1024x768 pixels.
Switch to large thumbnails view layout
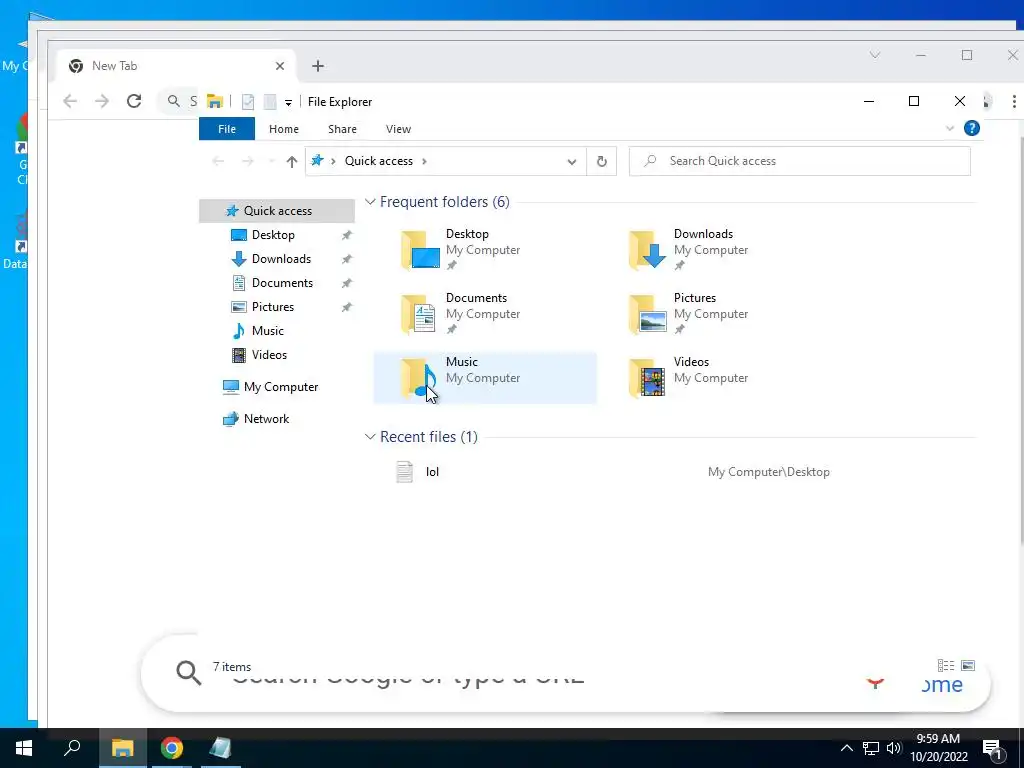[x=968, y=665]
